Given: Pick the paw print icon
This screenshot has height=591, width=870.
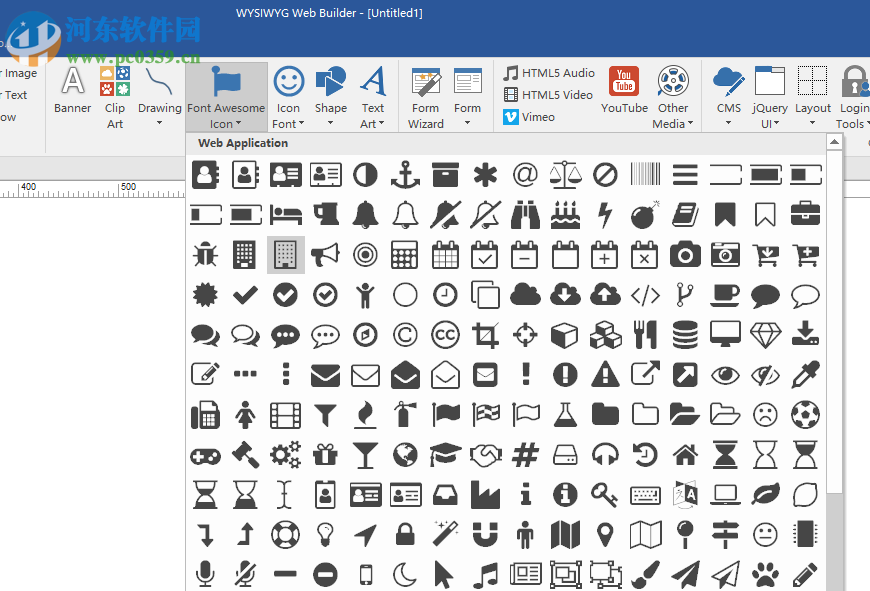Looking at the screenshot, I should pos(765,574).
